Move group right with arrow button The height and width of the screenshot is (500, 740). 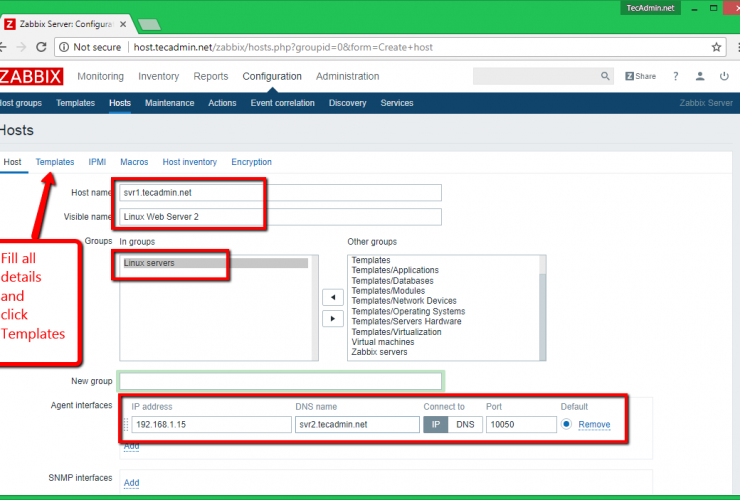pyautogui.click(x=331, y=319)
